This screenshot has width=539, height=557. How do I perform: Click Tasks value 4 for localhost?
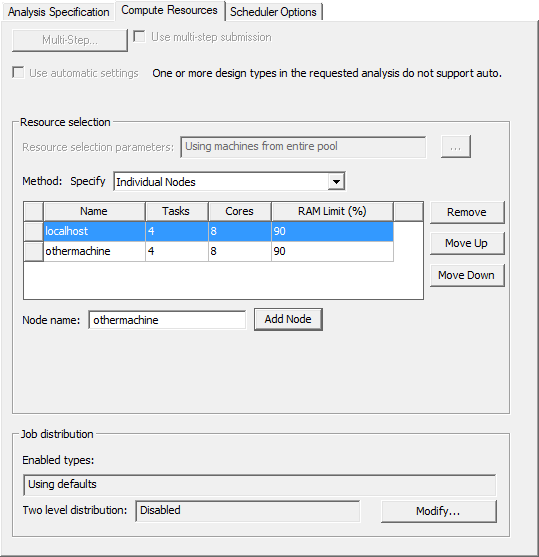click(177, 231)
